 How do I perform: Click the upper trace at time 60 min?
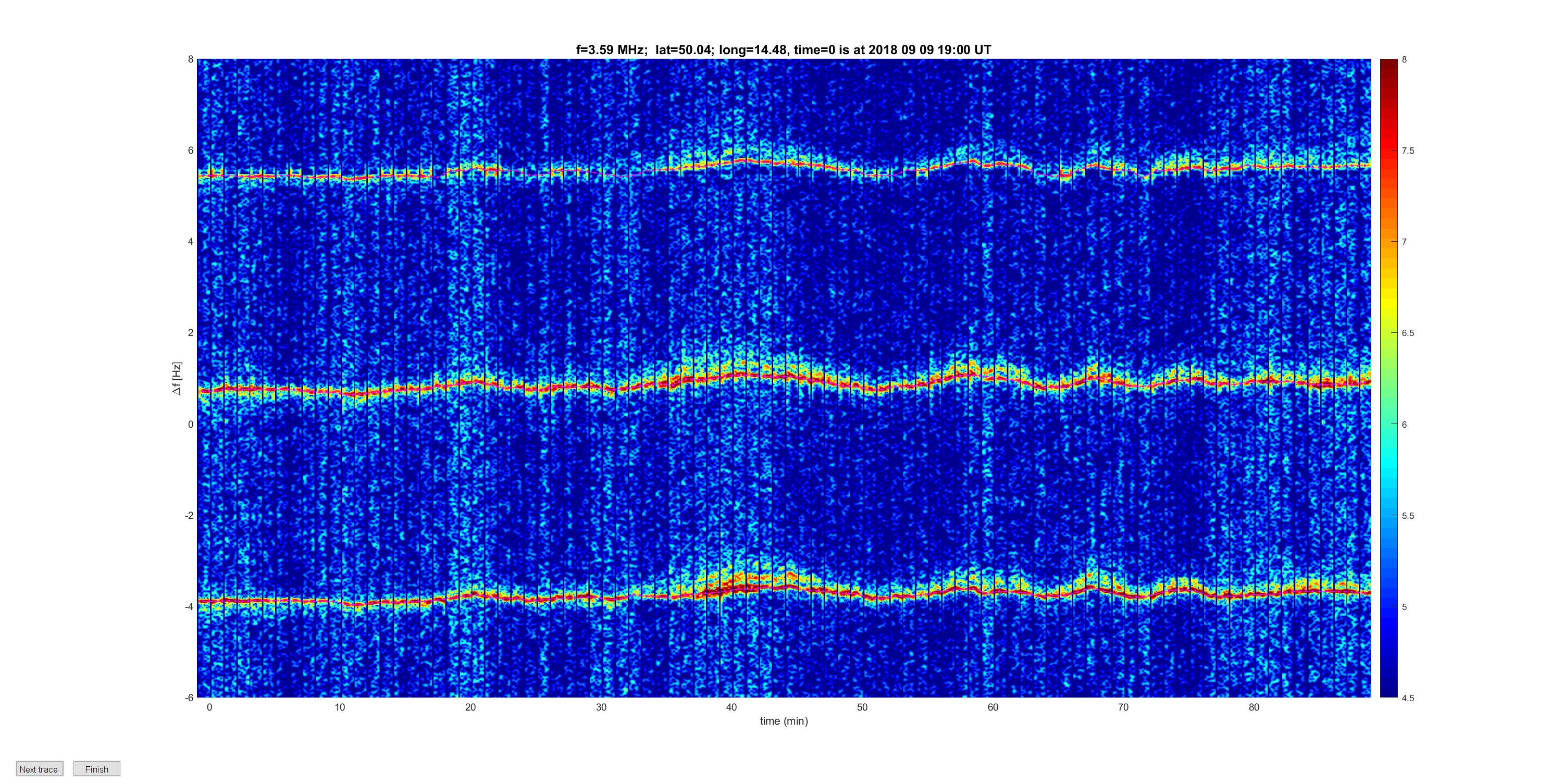tap(993, 165)
